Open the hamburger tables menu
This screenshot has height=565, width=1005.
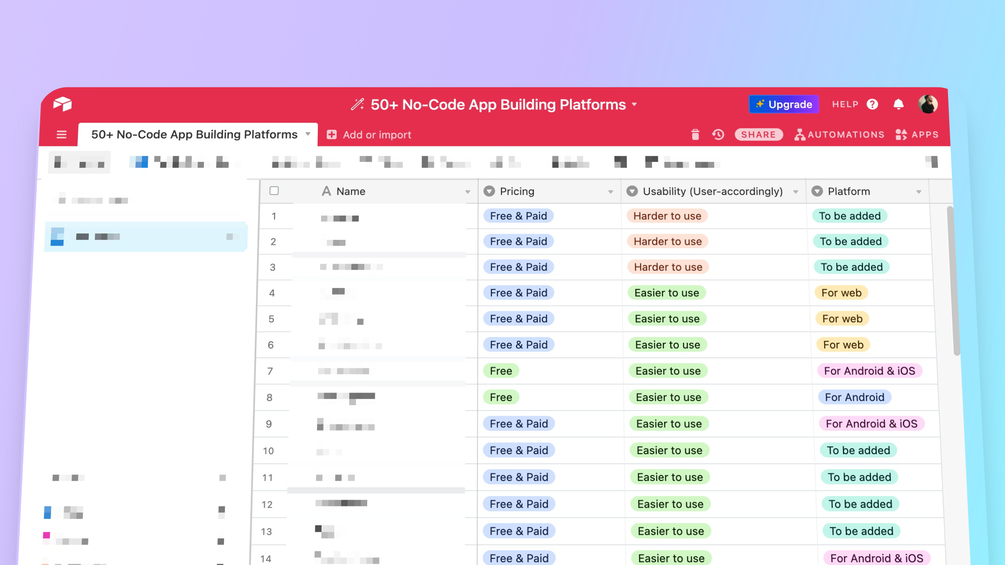click(62, 135)
